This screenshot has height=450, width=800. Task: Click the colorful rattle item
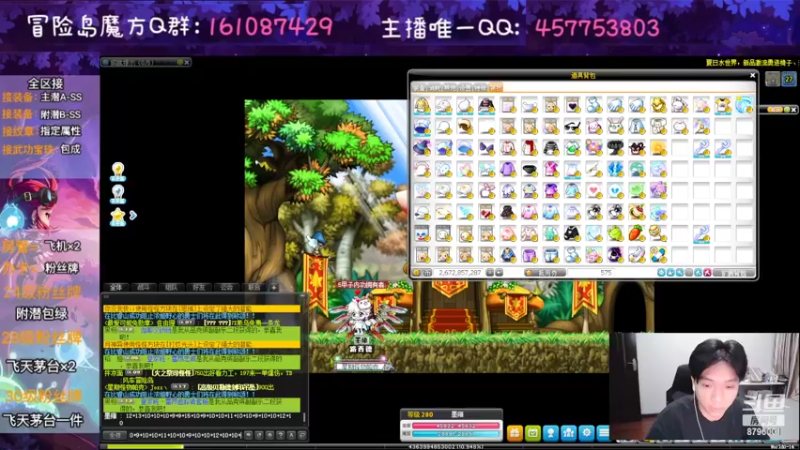tap(658, 234)
